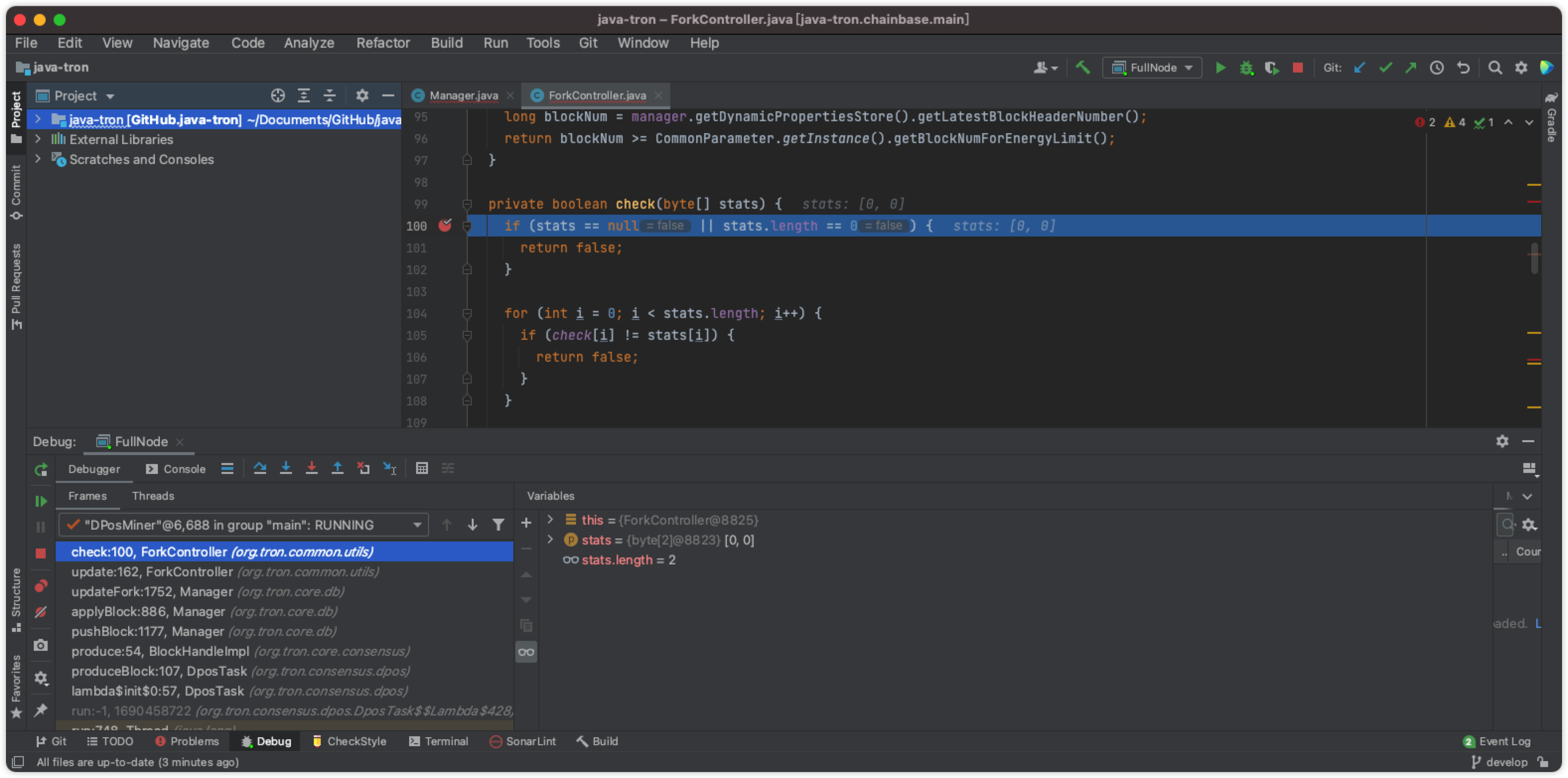Switch to the Manager.java editor tab
The image size is (1568, 778).
[x=463, y=95]
